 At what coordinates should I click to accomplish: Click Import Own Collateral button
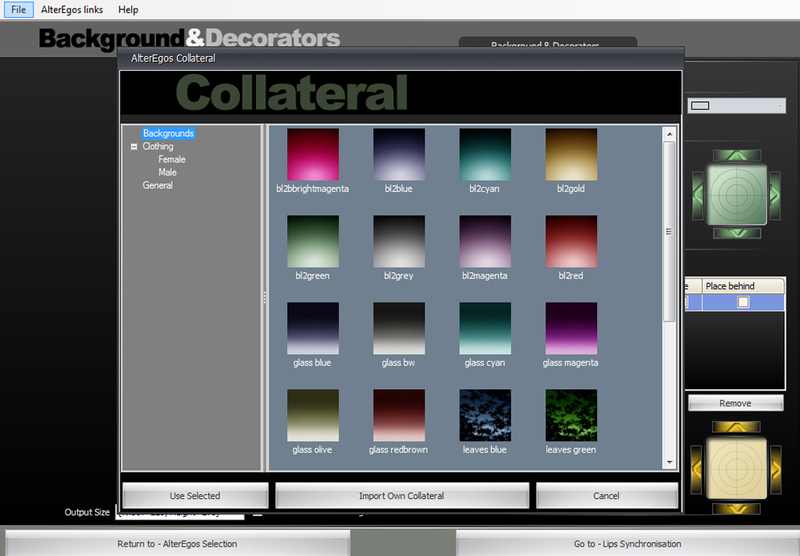tap(401, 496)
